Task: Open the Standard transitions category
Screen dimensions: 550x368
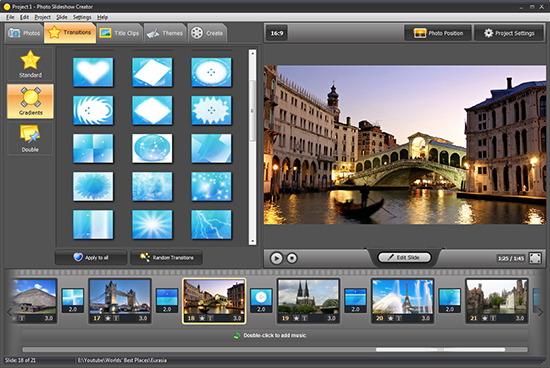Action: click(30, 64)
